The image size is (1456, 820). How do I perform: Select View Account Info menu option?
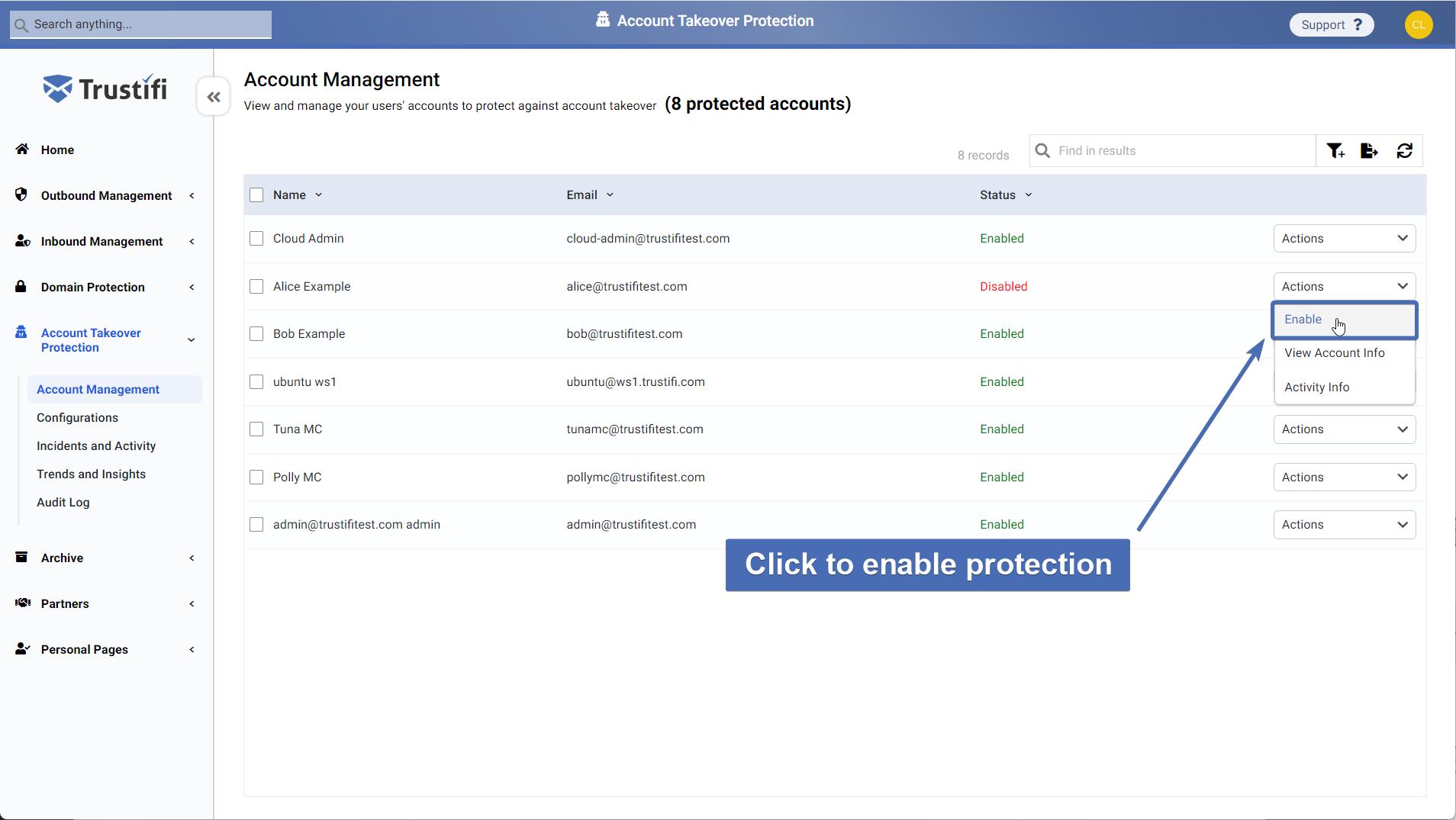click(1345, 352)
